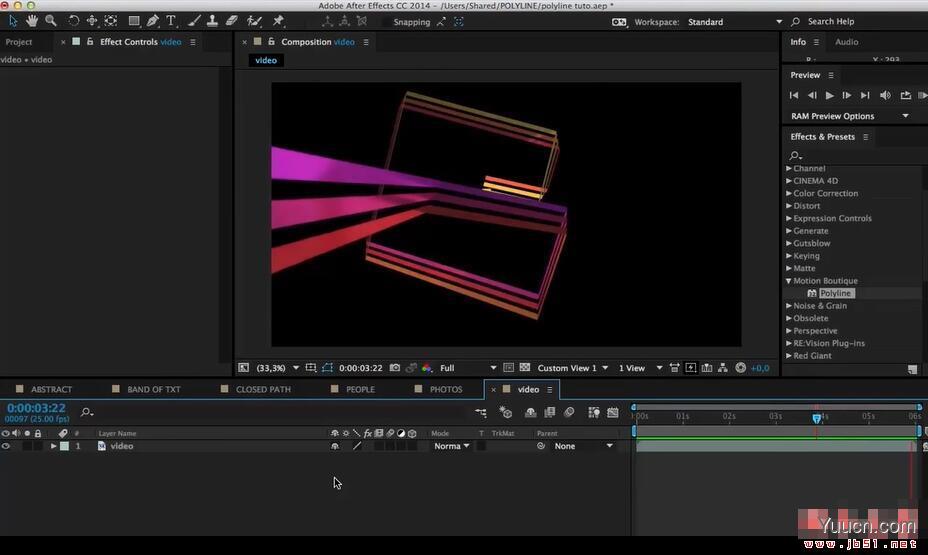This screenshot has width=928, height=555.
Task: Open the timeline graph editor icon
Action: tap(613, 412)
